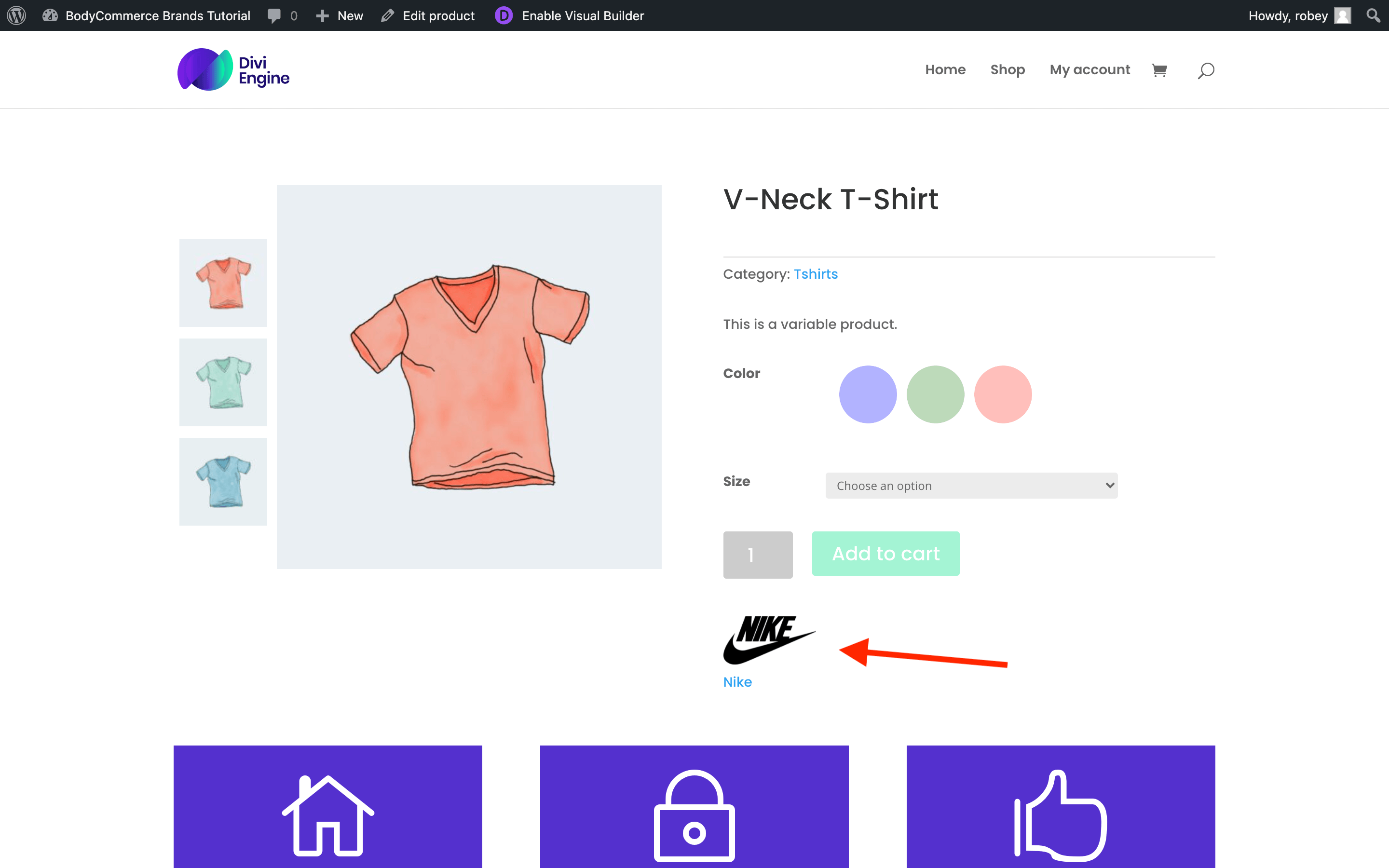
Task: Click the Home menu item
Action: coord(945,69)
